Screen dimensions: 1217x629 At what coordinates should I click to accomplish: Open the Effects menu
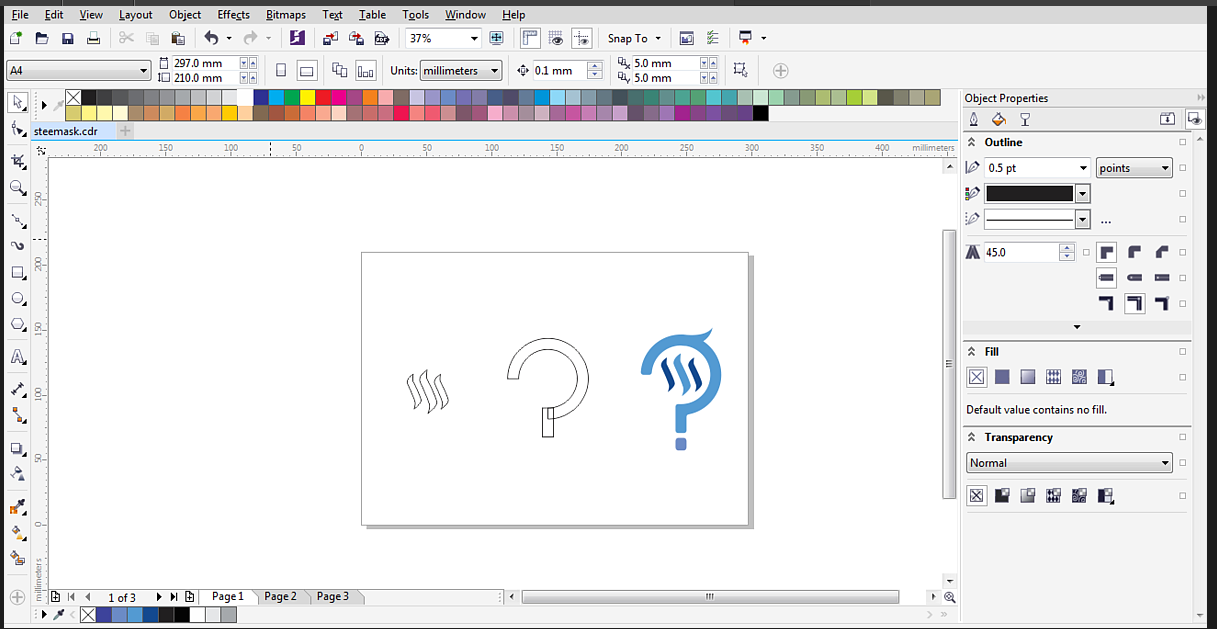[x=233, y=14]
